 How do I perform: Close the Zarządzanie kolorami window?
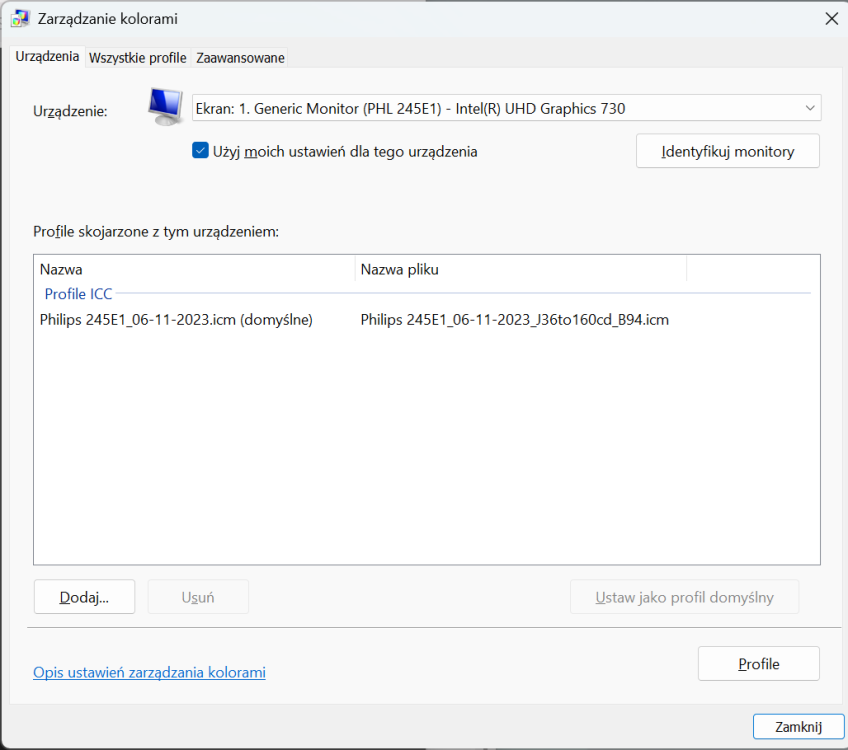click(x=831, y=19)
